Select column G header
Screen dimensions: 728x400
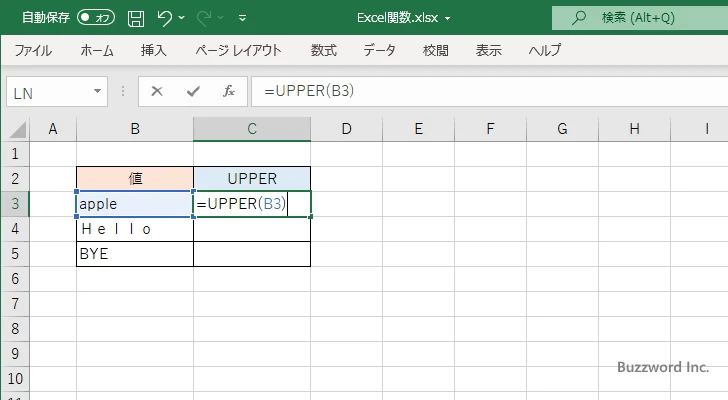click(562, 129)
